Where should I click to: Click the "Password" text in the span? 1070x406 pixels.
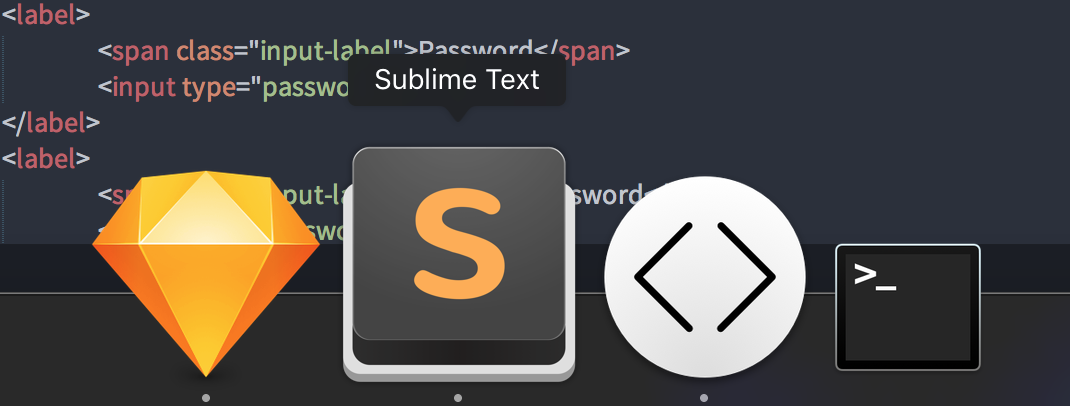[475, 50]
